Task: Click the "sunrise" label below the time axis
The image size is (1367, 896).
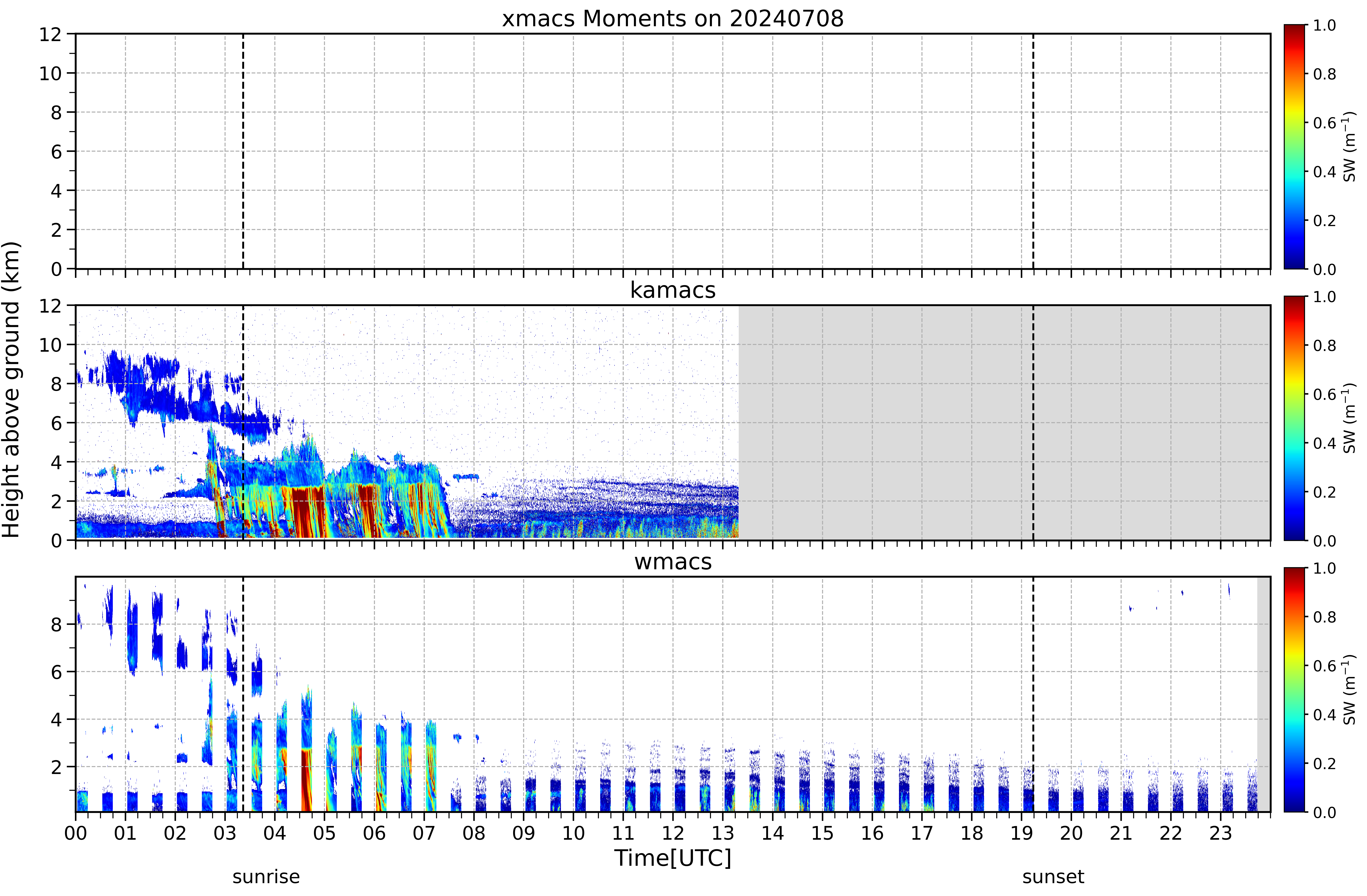Action: [x=266, y=877]
